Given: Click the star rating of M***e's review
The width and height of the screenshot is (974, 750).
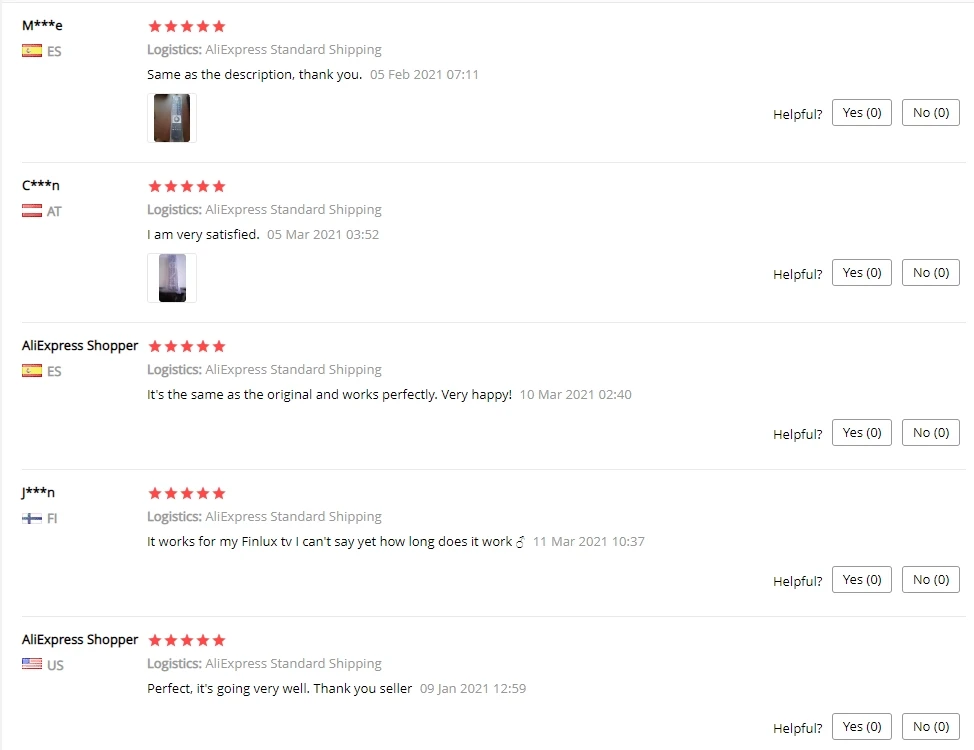Looking at the screenshot, I should point(186,26).
